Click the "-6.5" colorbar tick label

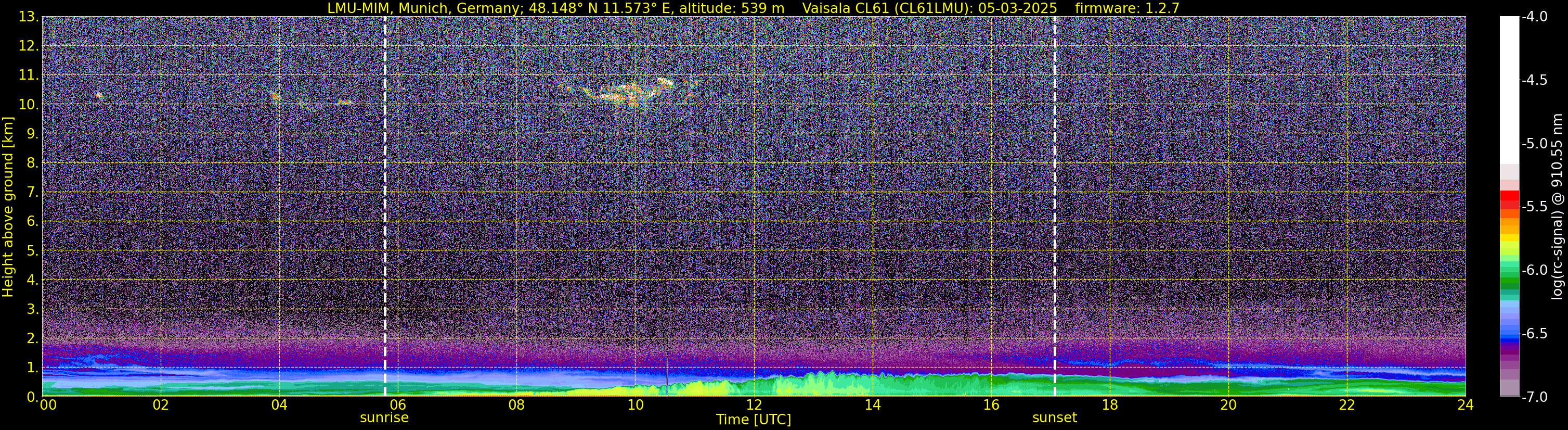[x=1534, y=334]
